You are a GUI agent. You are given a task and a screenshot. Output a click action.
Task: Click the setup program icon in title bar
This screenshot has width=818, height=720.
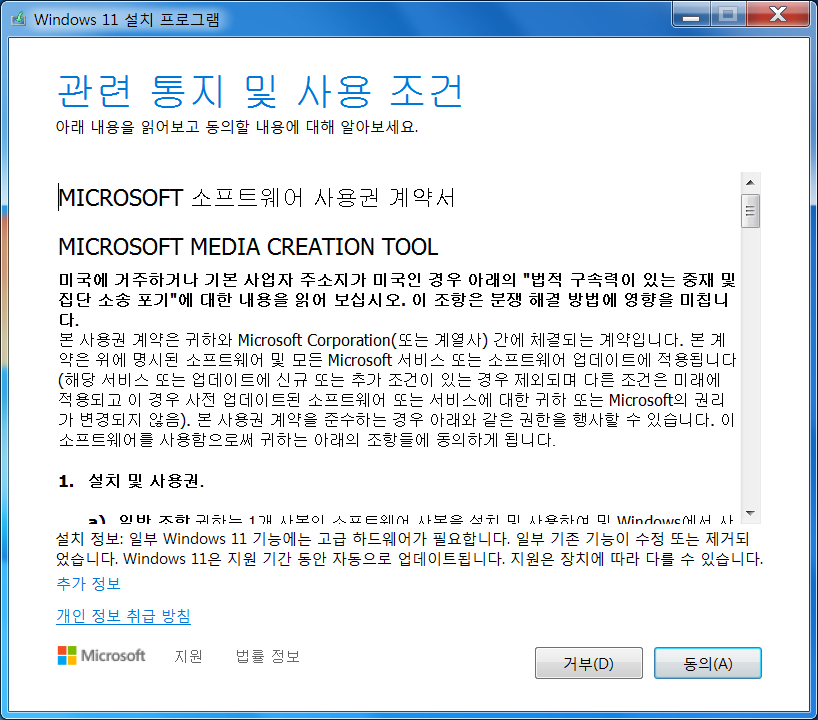coord(19,19)
